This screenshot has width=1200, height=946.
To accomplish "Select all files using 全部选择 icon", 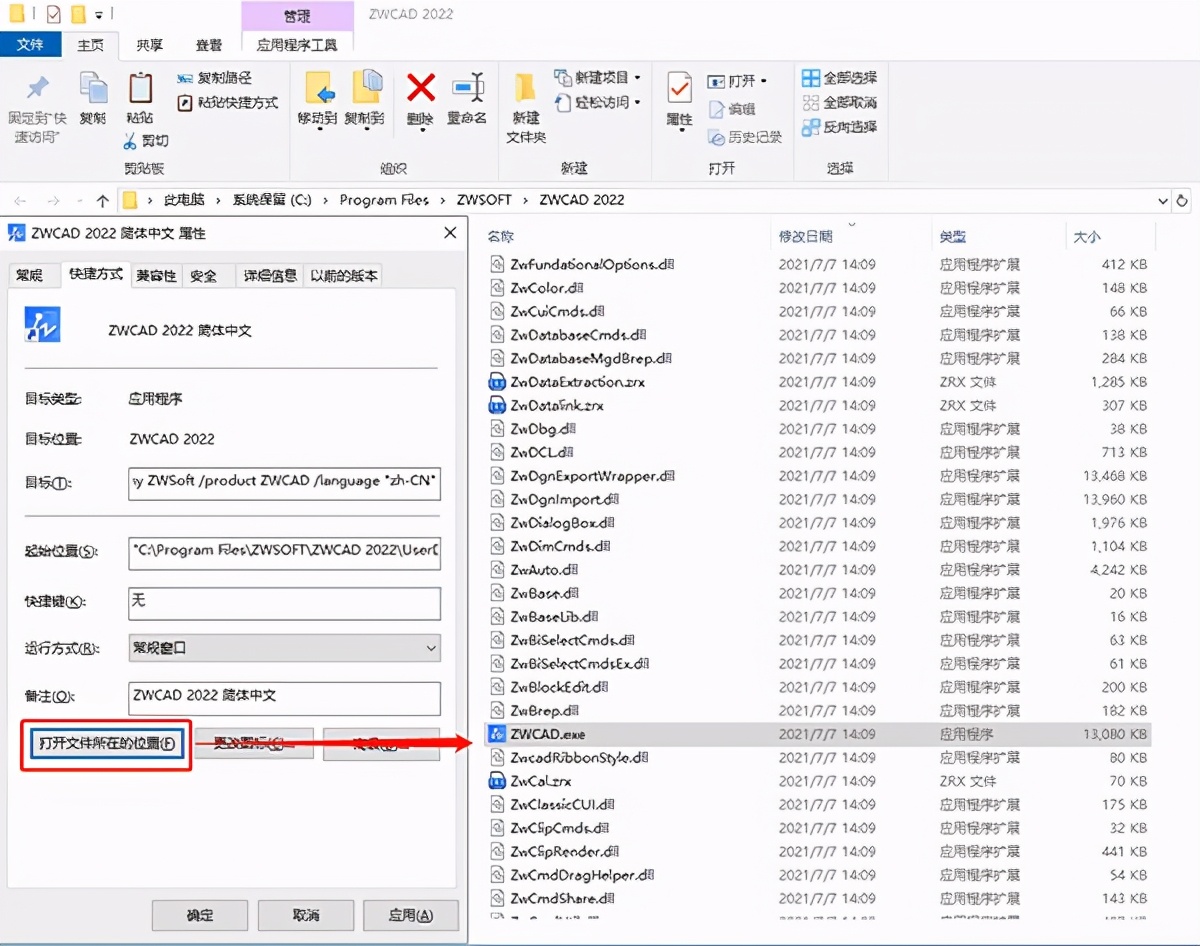I will (x=837, y=75).
